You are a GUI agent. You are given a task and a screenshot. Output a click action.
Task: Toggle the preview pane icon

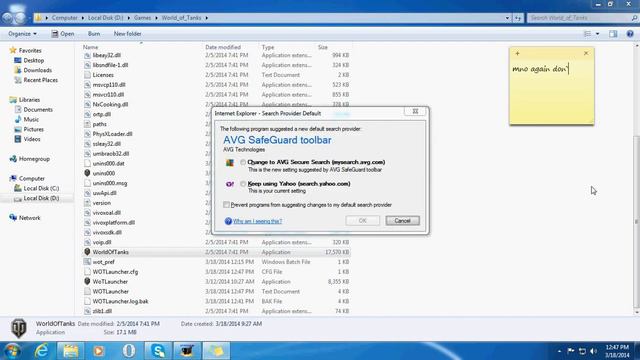click(x=613, y=34)
